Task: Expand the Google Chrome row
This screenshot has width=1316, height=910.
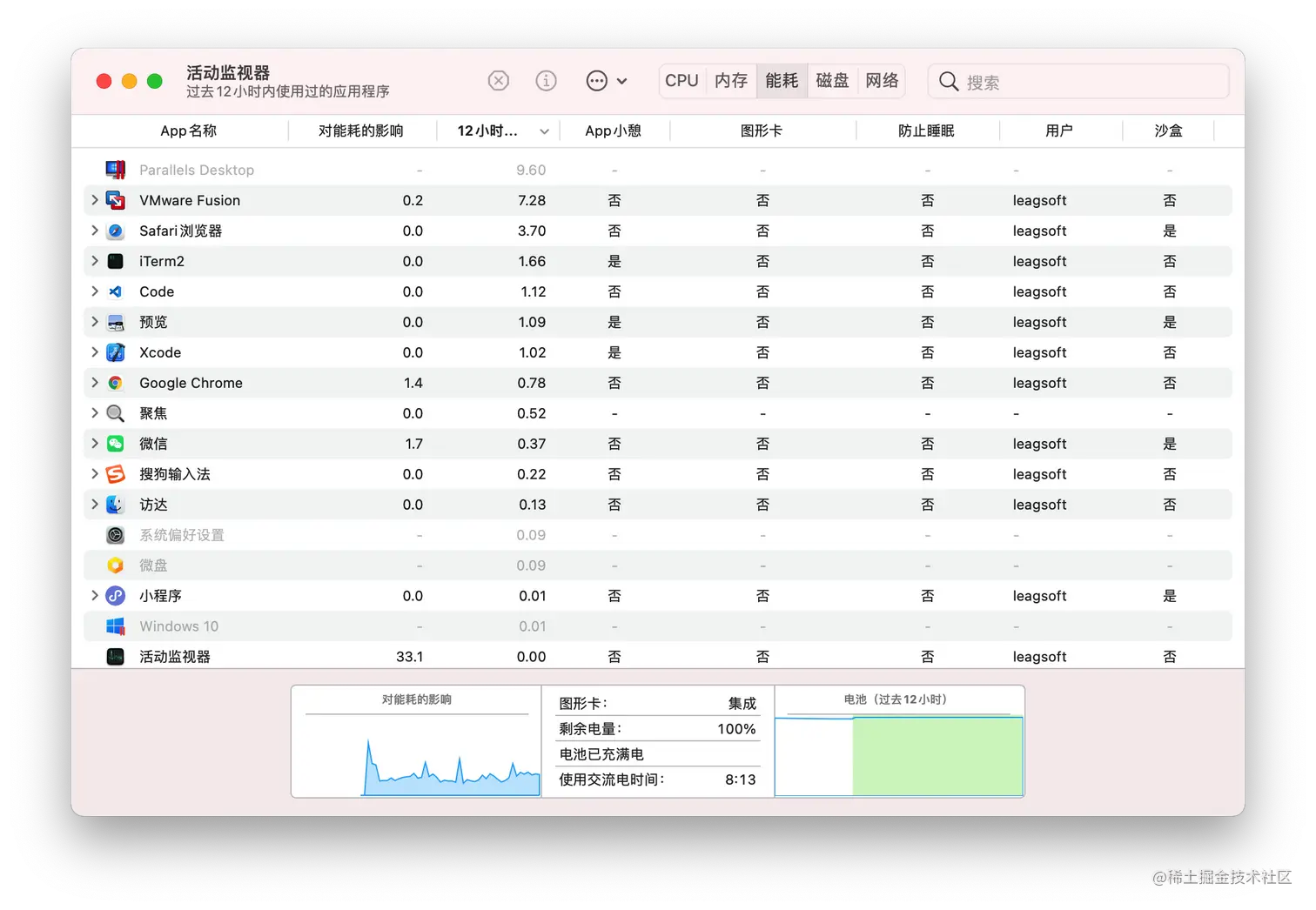Action: 94,383
